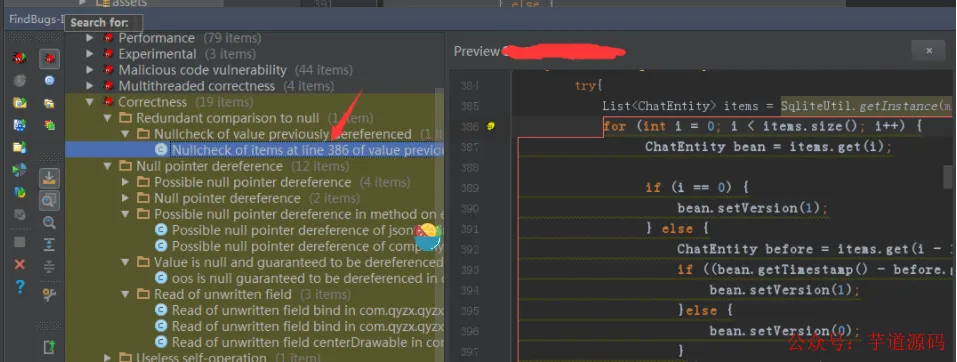This screenshot has height=362, width=957.
Task: Click the expand all tree icon
Action: click(49, 245)
